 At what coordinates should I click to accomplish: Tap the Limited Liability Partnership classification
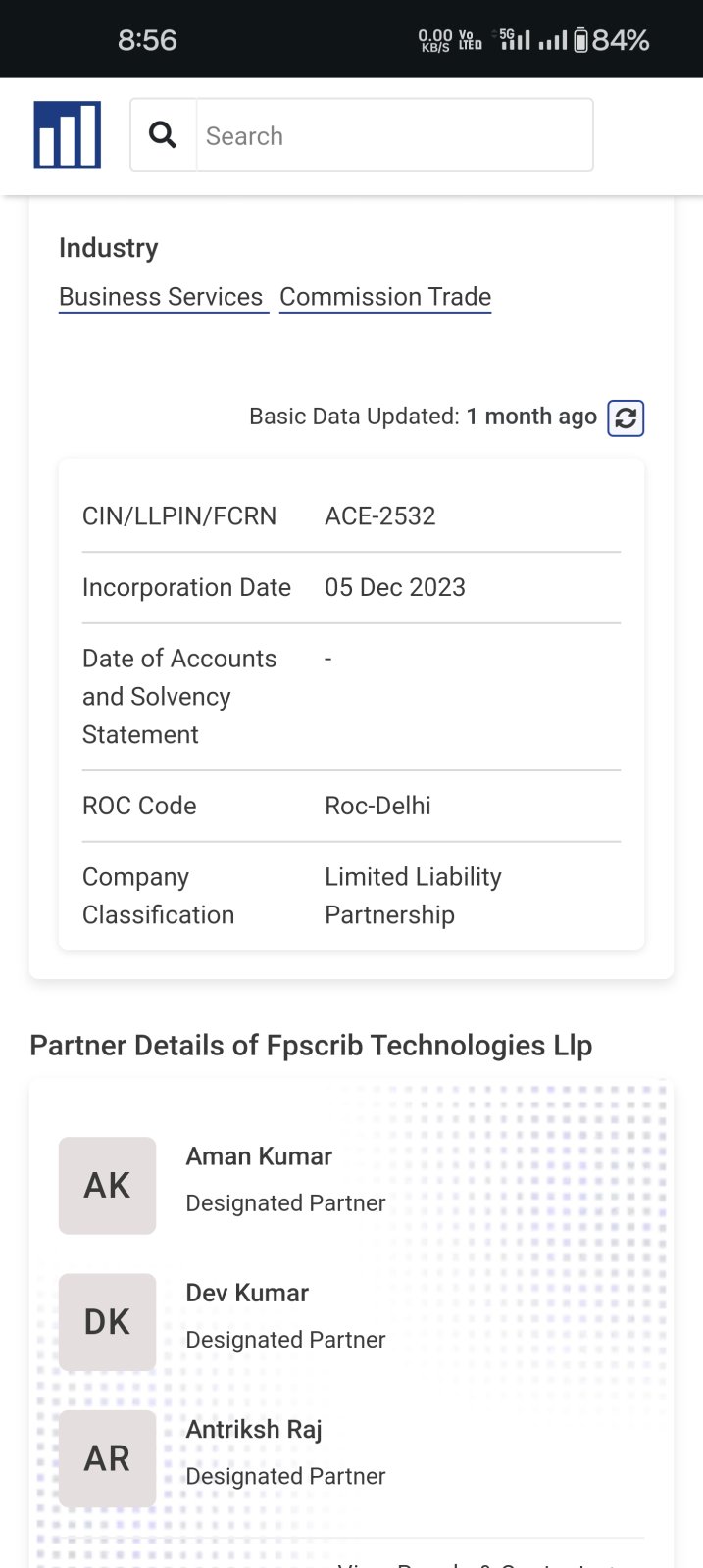[413, 896]
